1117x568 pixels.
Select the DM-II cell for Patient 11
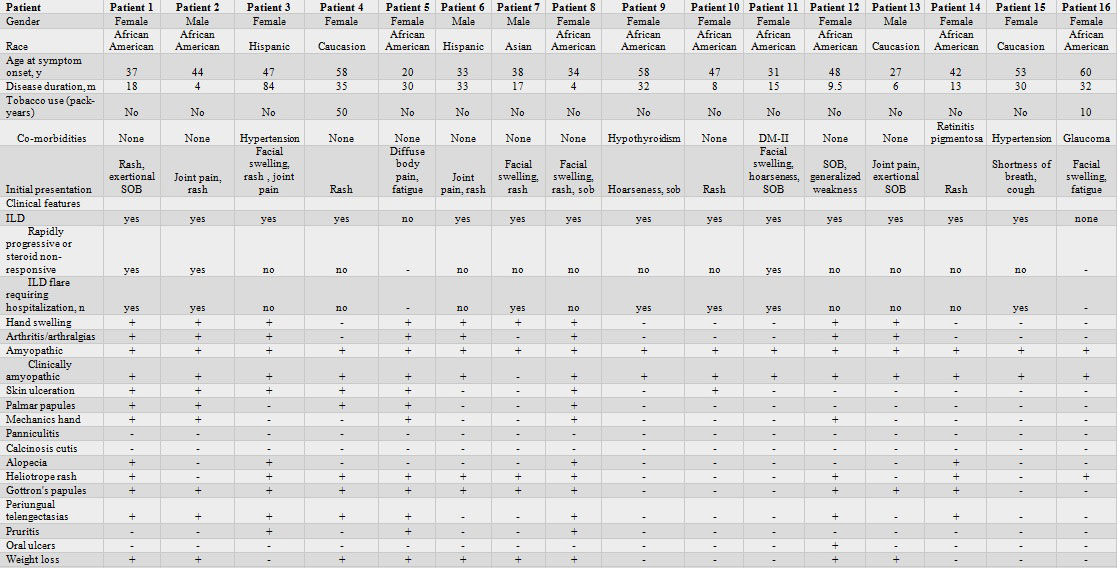pyautogui.click(x=773, y=138)
